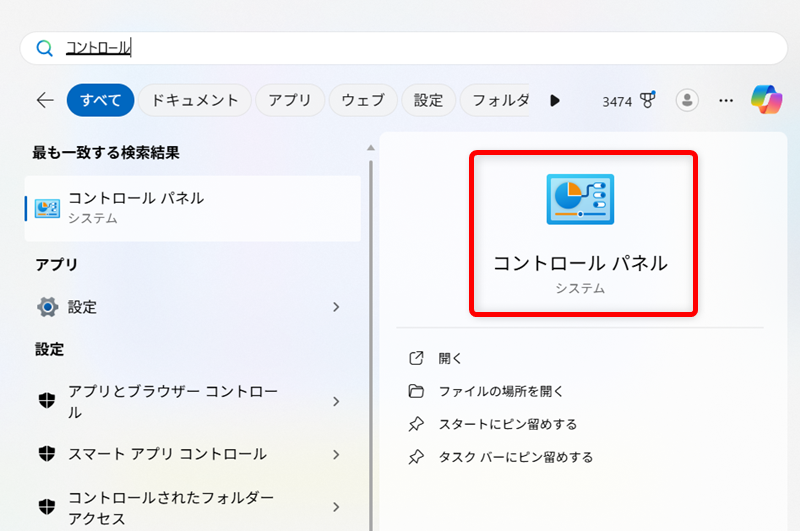800x531 pixels.
Task: Click the large Control Panel icon in preview
Action: pyautogui.click(x=580, y=199)
